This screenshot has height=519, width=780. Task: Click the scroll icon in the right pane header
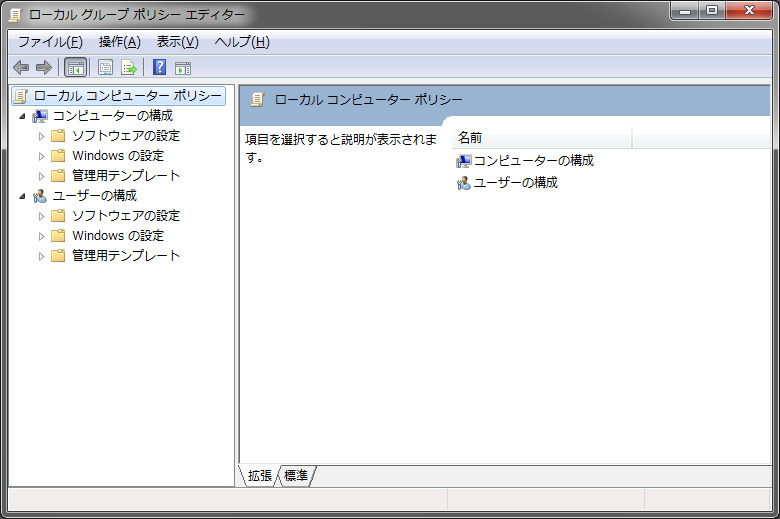(x=257, y=100)
